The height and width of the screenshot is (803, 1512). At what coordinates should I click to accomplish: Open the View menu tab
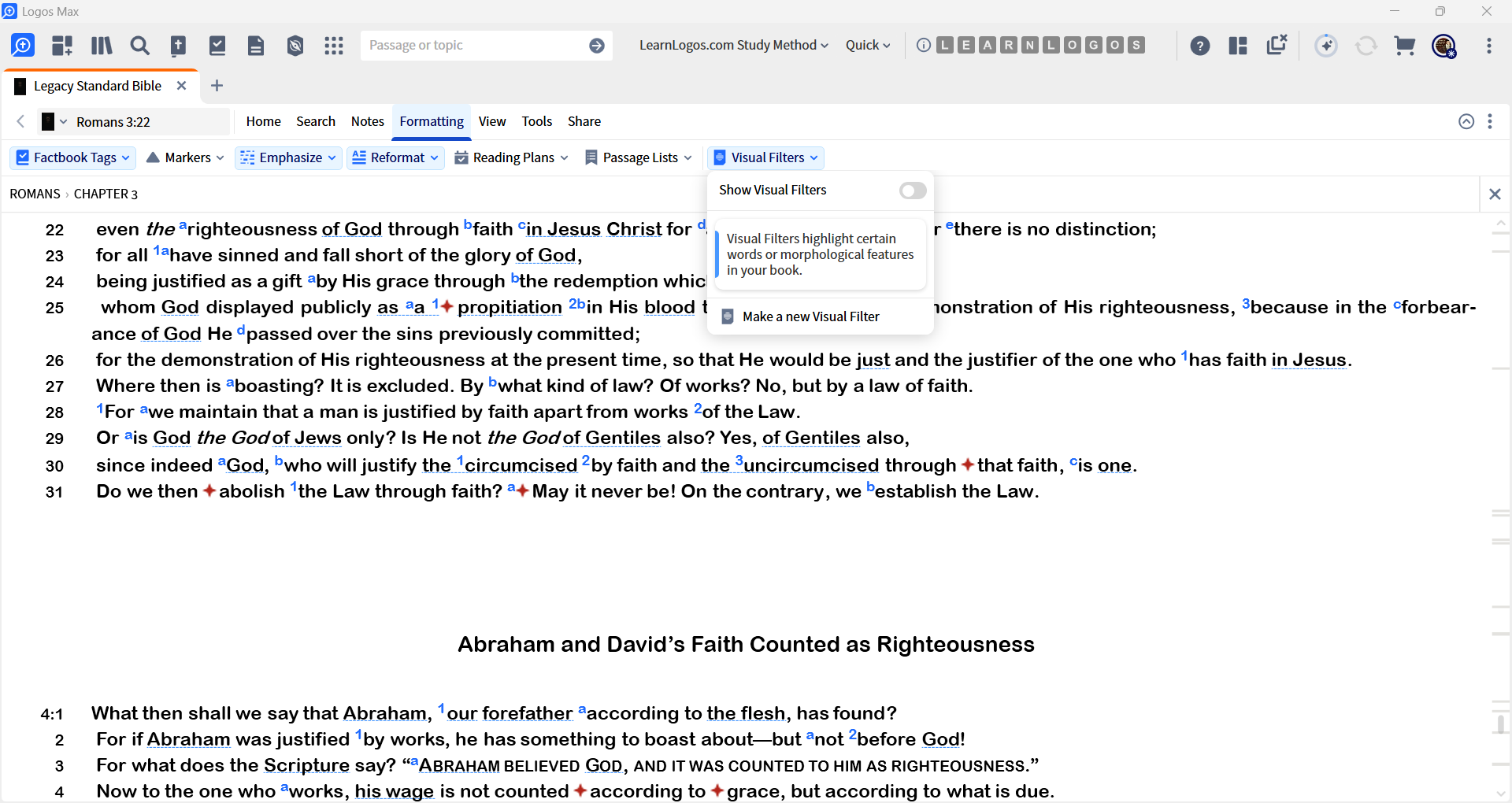[x=492, y=121]
